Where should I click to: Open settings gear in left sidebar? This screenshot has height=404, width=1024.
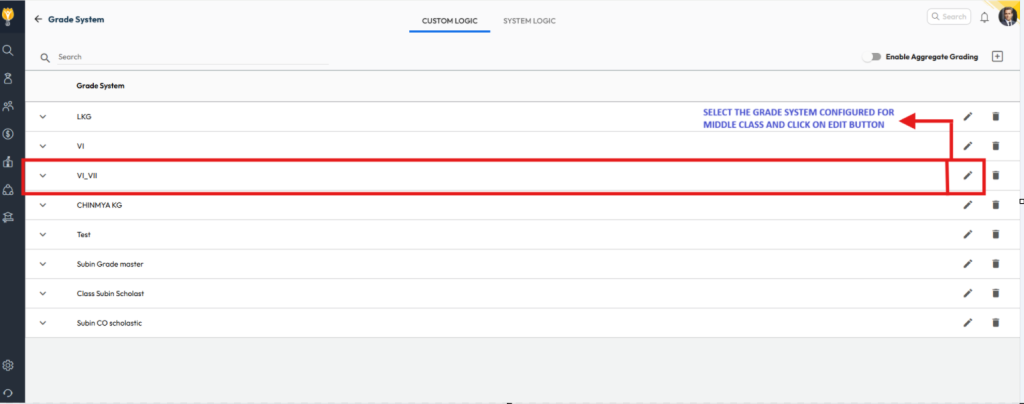point(8,366)
